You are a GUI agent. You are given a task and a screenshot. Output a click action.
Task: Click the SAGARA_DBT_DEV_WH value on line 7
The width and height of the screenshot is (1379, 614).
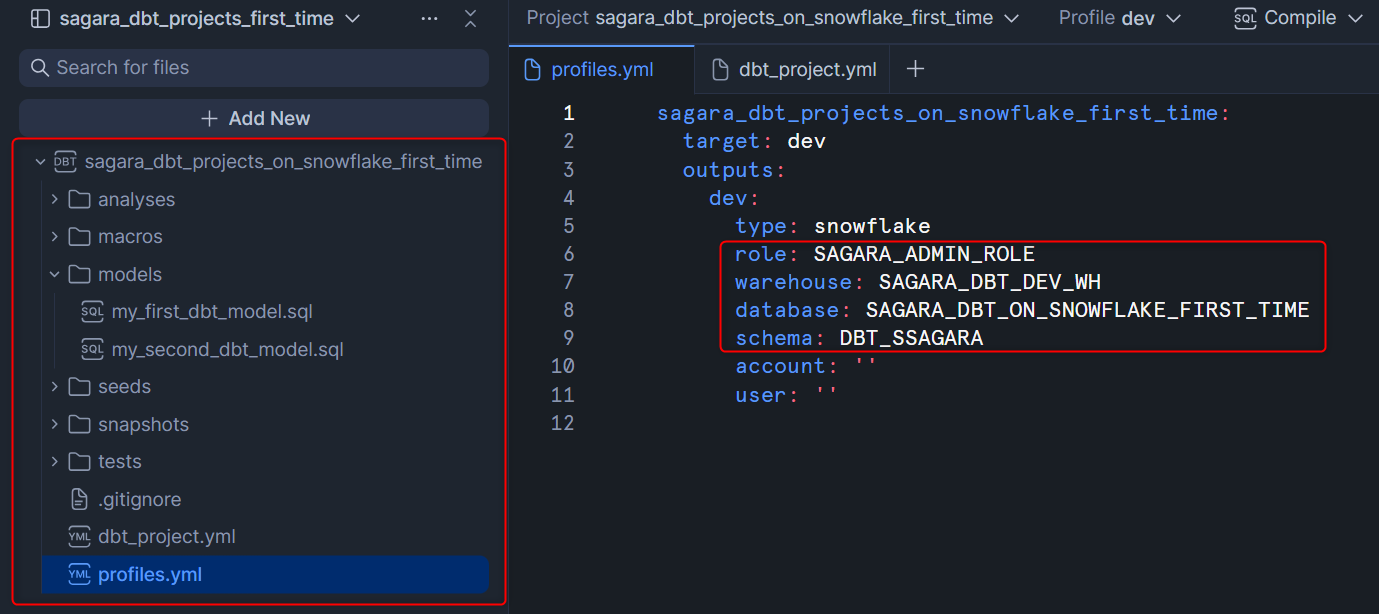(990, 282)
